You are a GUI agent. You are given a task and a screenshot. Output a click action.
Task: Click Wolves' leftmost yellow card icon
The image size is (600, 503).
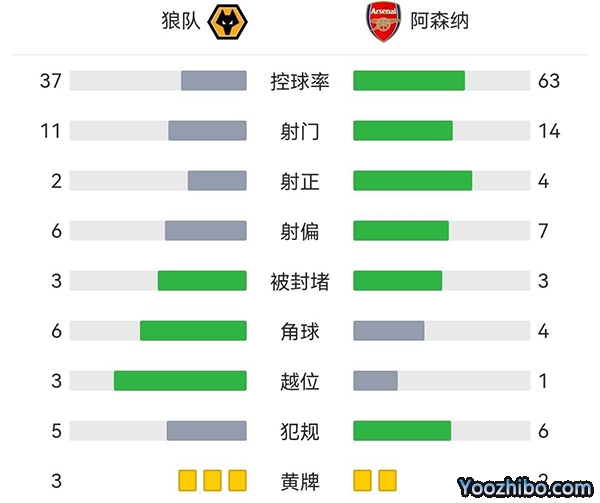click(x=187, y=480)
